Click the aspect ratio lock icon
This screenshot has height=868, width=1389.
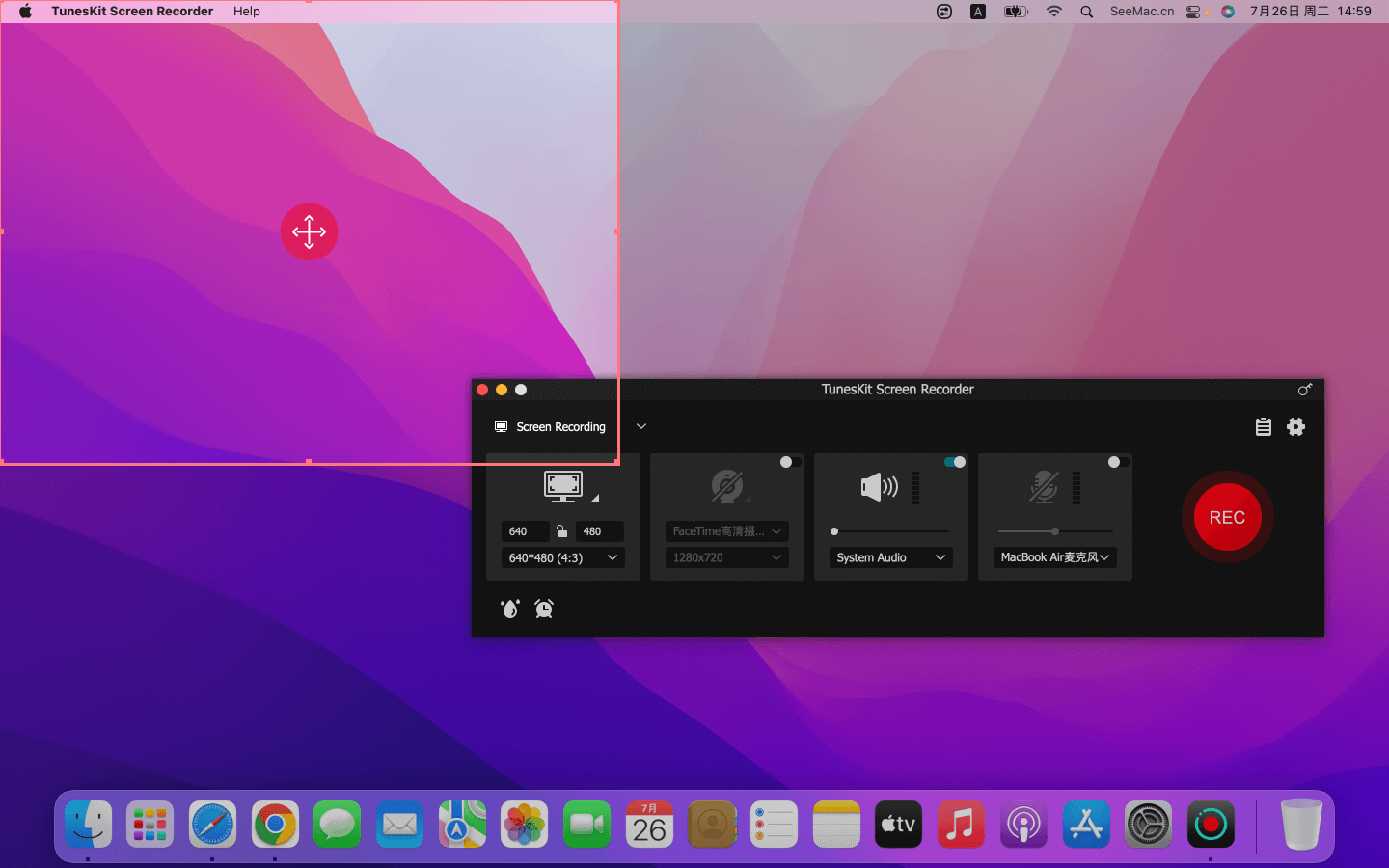point(562,531)
